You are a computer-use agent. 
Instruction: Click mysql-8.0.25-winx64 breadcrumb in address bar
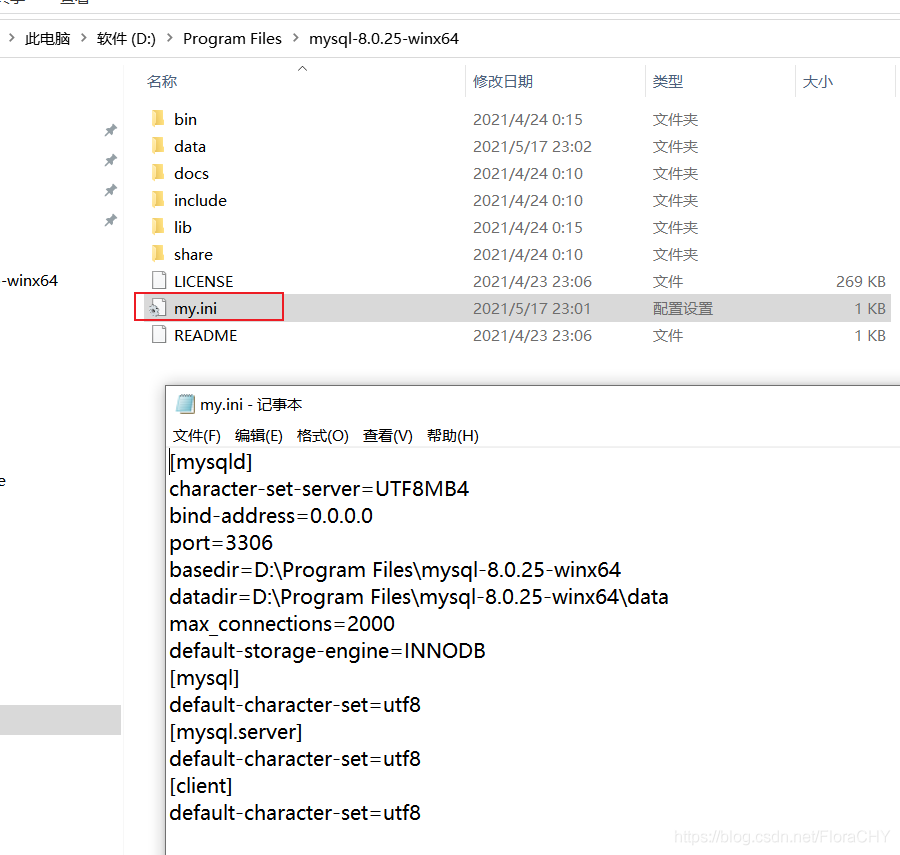click(384, 38)
